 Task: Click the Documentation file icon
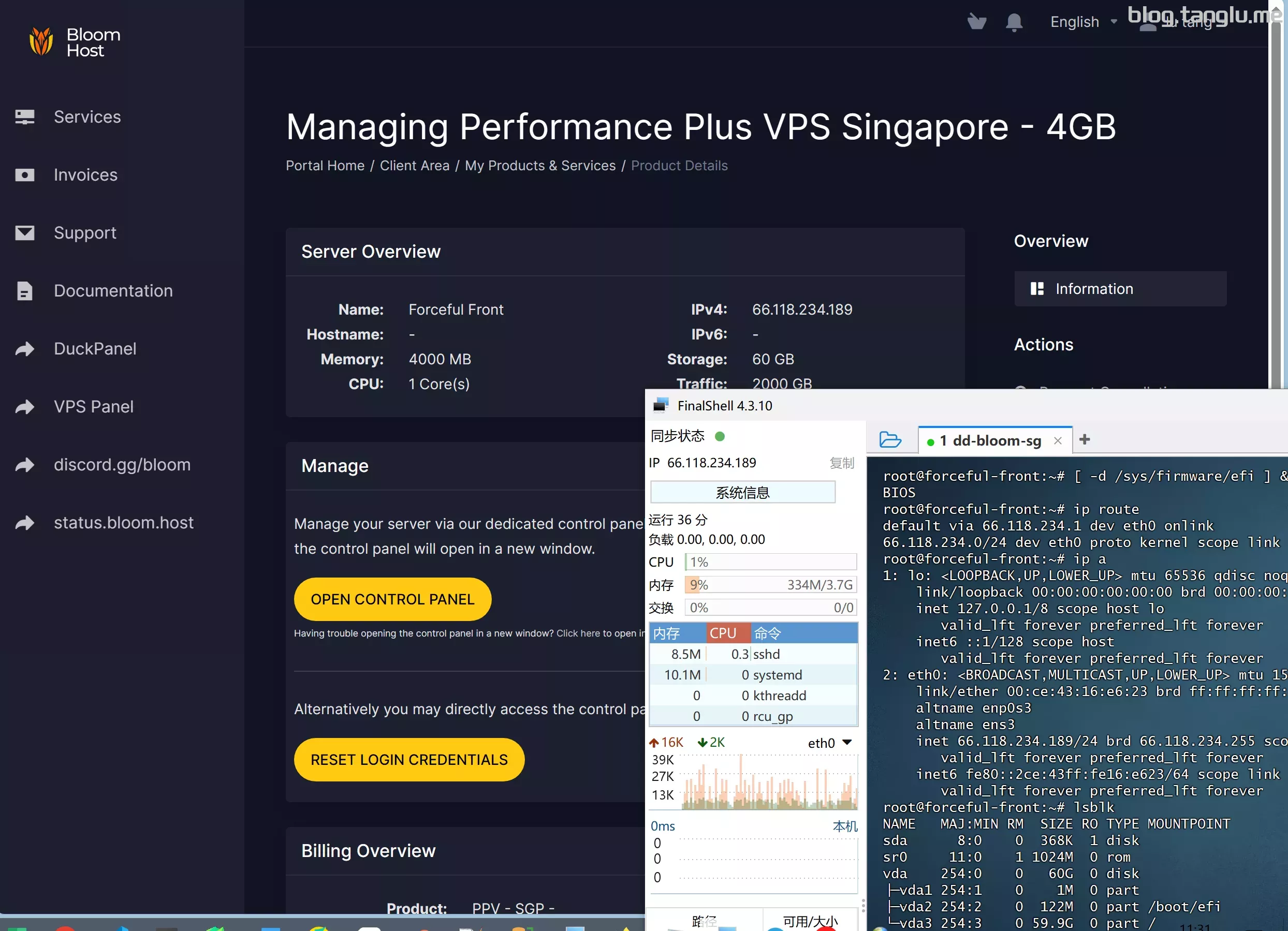pyautogui.click(x=24, y=291)
